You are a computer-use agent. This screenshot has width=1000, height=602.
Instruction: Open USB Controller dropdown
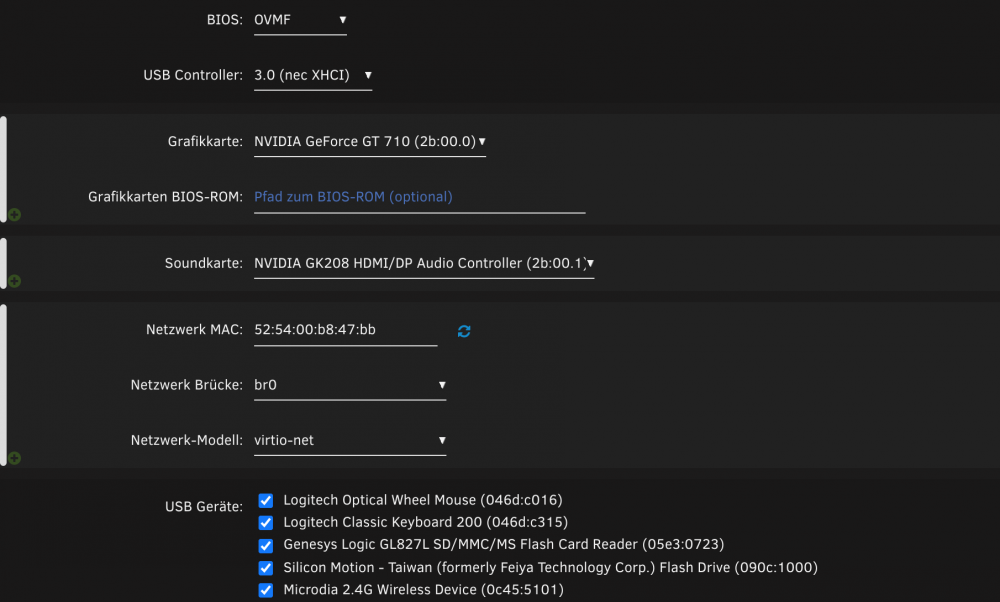click(313, 75)
